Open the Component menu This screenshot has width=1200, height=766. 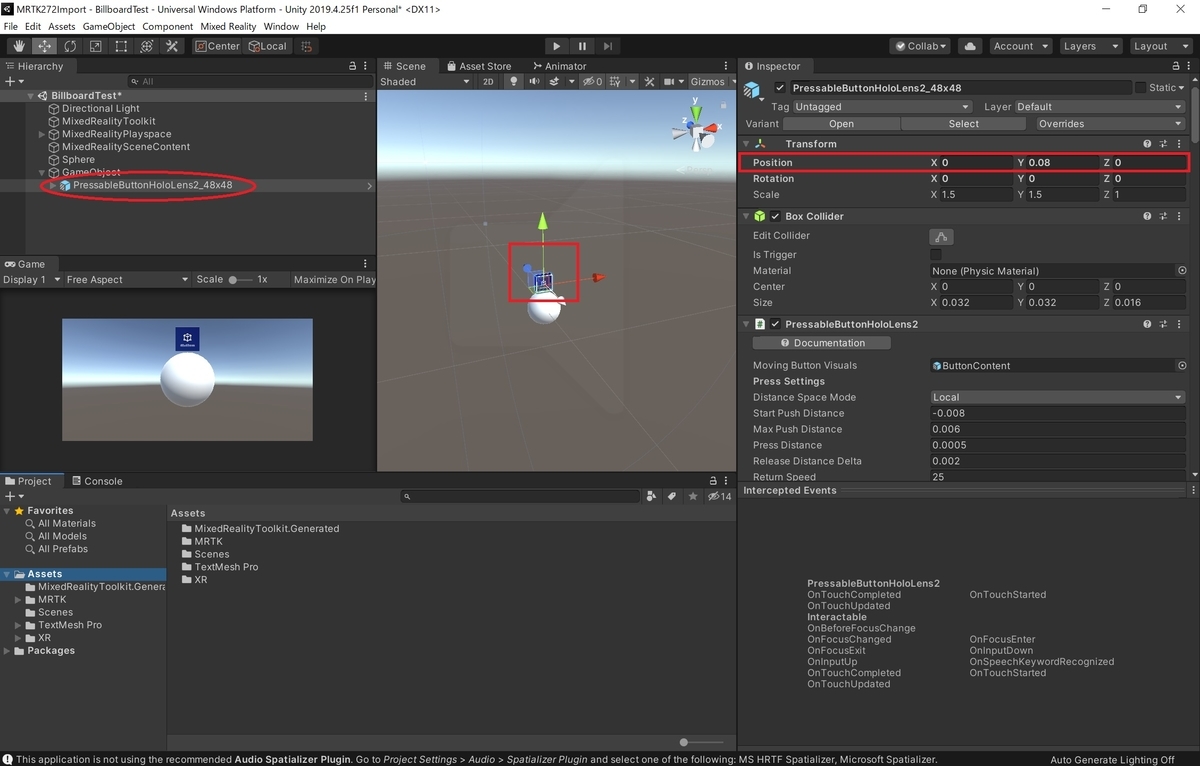(x=168, y=26)
